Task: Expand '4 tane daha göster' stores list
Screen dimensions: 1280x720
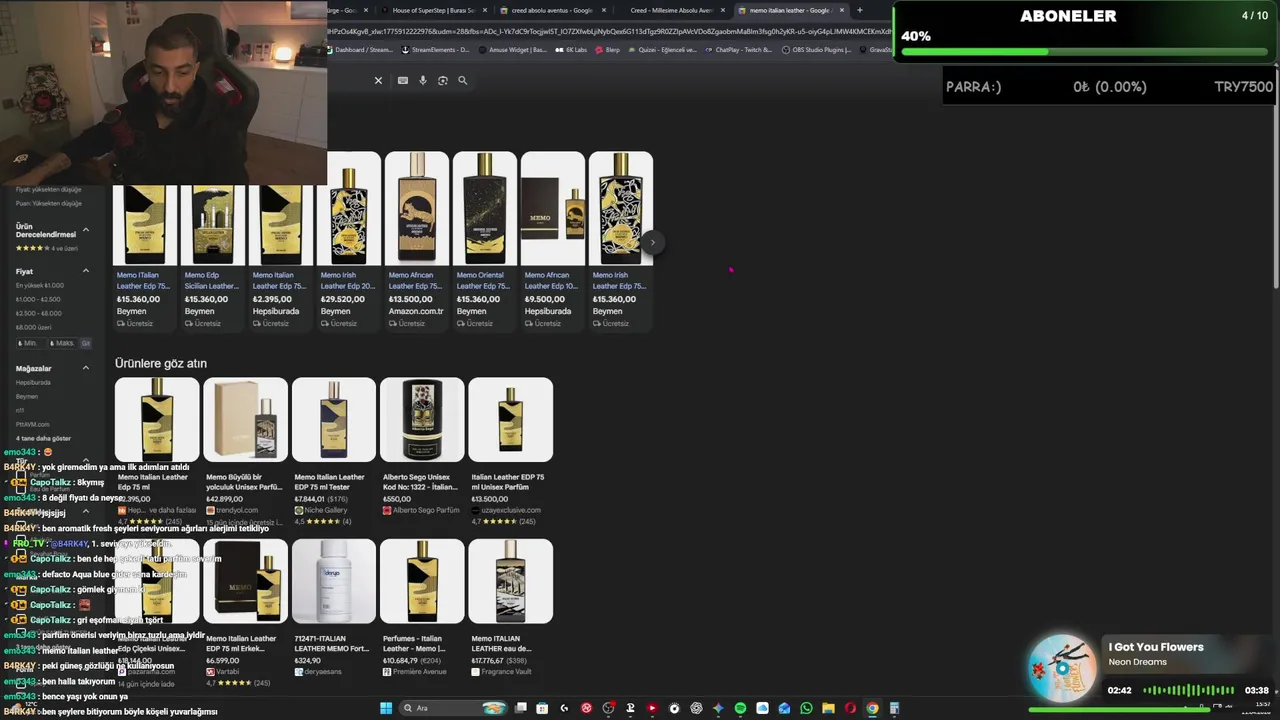Action: point(43,438)
